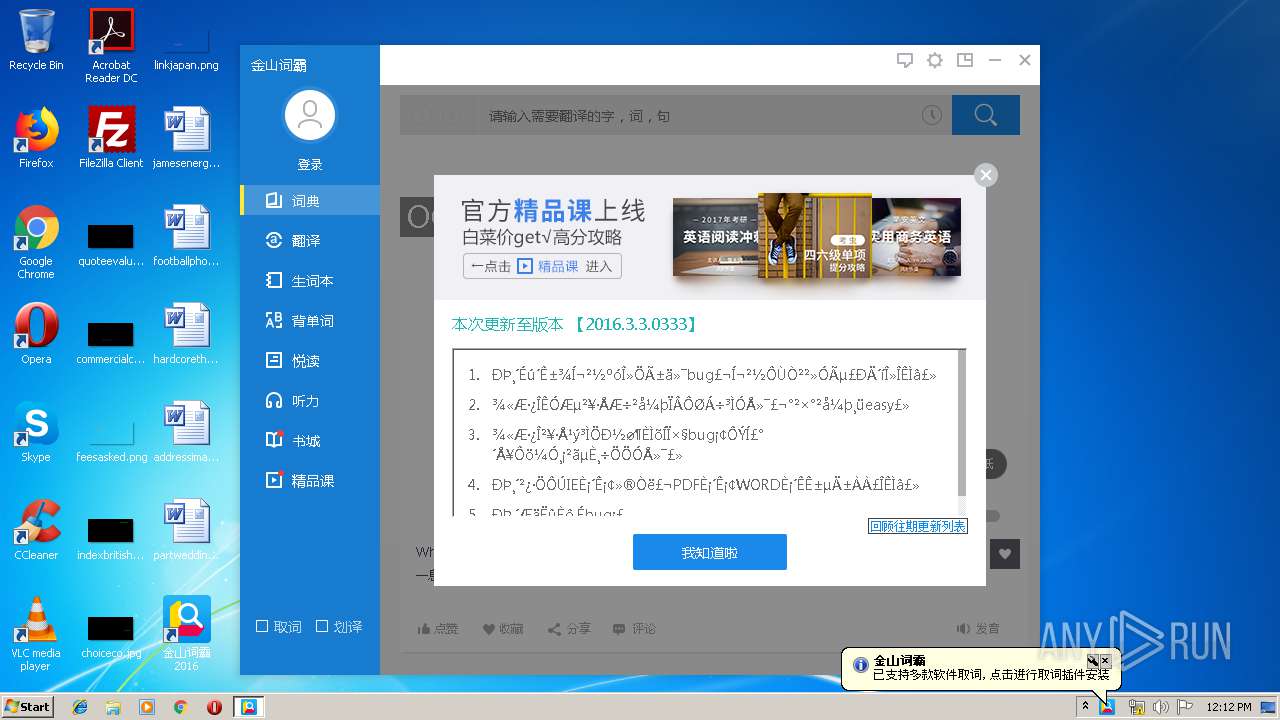Click the 四六级单项 course thumbnail
This screenshot has width=1280, height=720.
click(x=815, y=236)
